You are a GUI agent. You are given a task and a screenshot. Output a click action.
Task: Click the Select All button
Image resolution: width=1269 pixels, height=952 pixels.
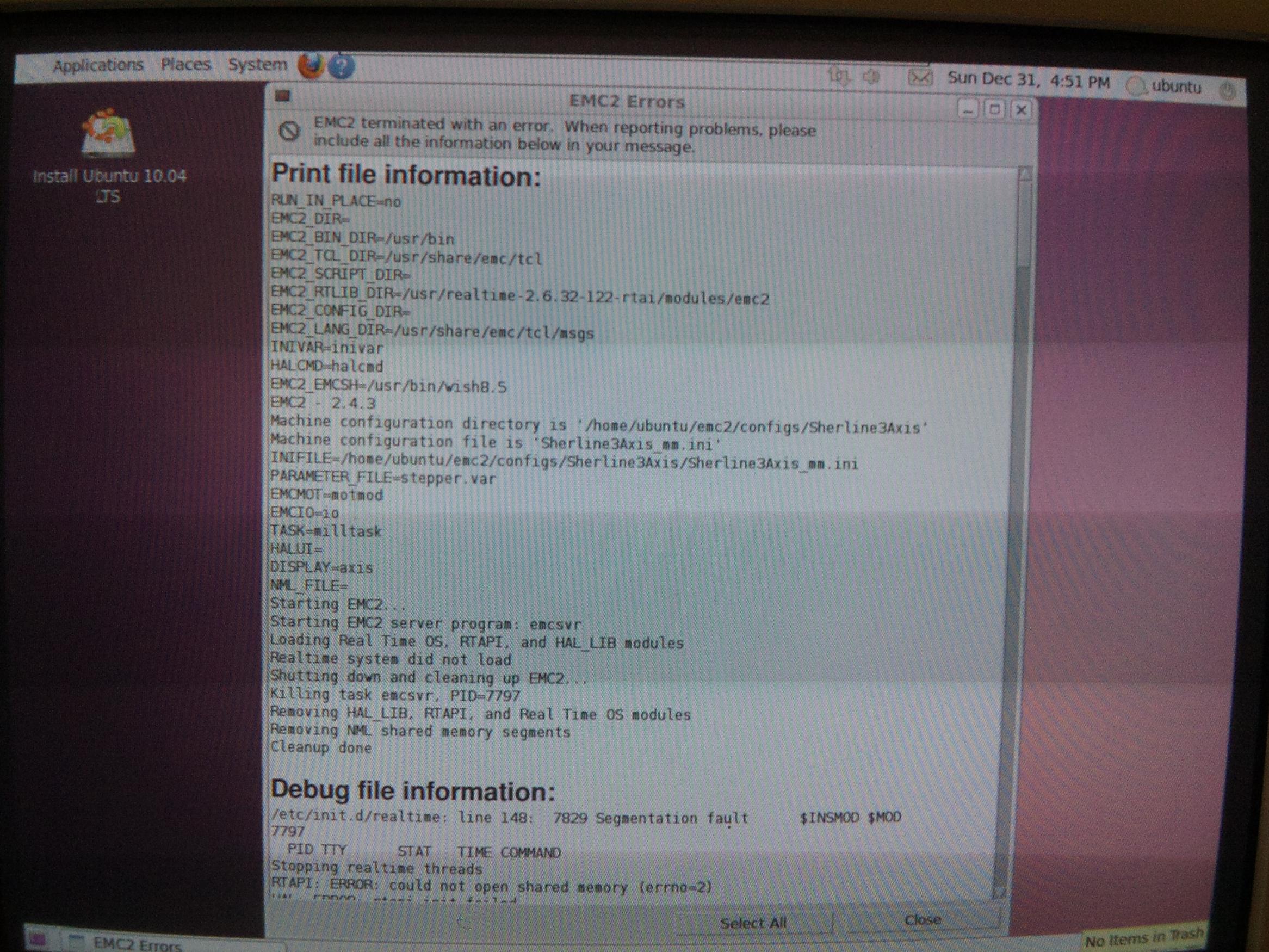click(x=753, y=923)
